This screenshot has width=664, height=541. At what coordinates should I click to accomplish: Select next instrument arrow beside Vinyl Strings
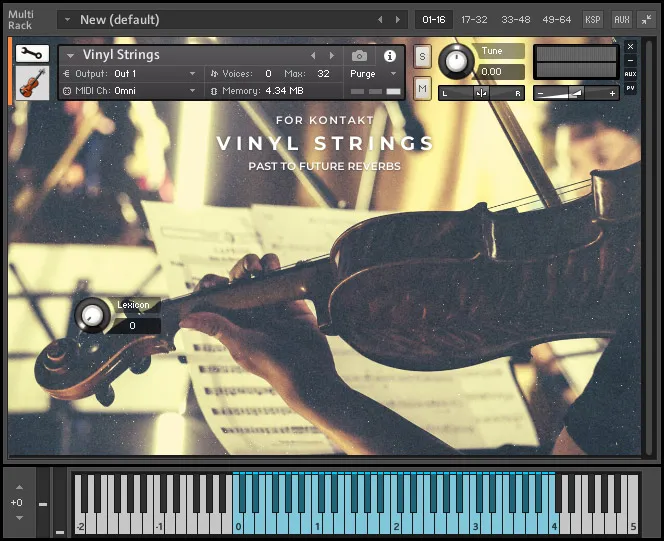pos(333,56)
